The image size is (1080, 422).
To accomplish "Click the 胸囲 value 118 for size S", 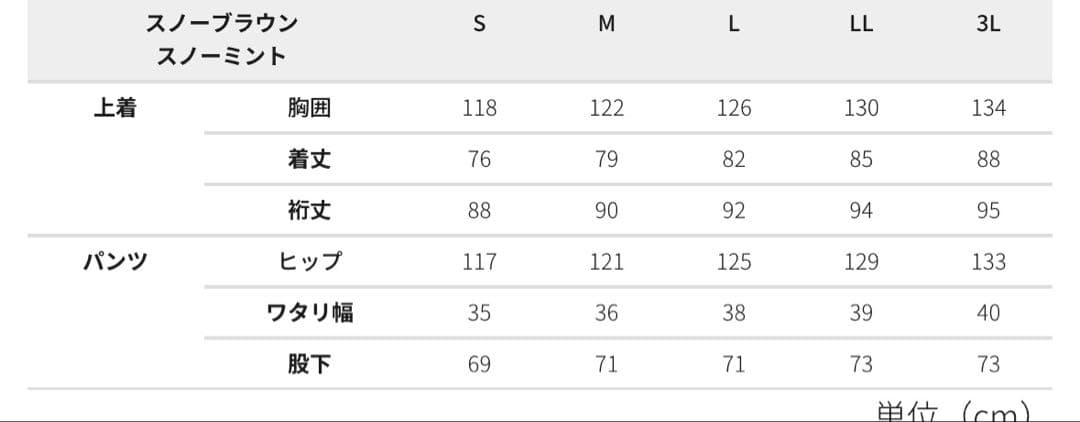I will click(x=480, y=108).
